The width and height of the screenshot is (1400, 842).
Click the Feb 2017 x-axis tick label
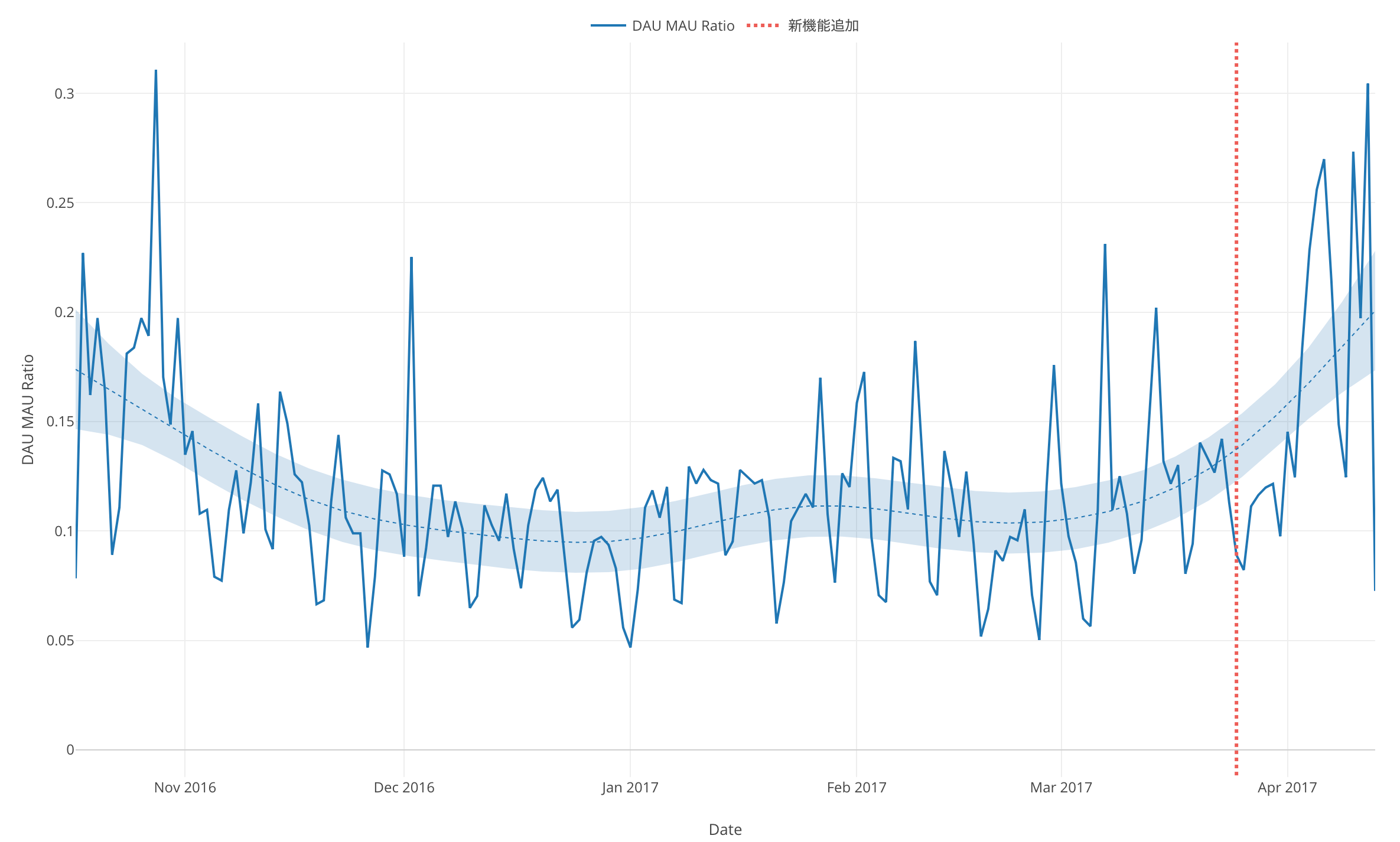tap(857, 788)
